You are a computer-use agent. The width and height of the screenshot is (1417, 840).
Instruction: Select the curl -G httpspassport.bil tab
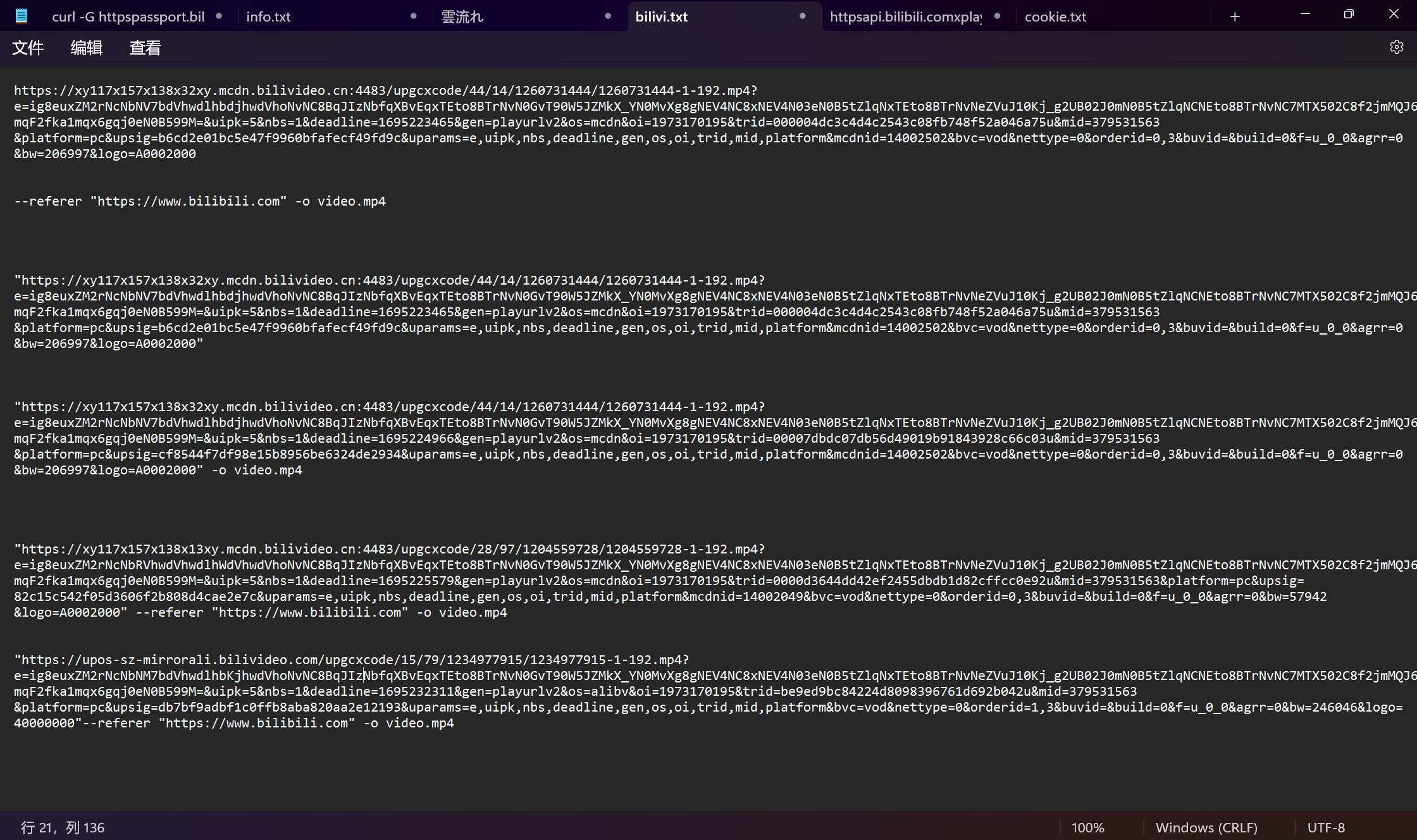[x=128, y=16]
